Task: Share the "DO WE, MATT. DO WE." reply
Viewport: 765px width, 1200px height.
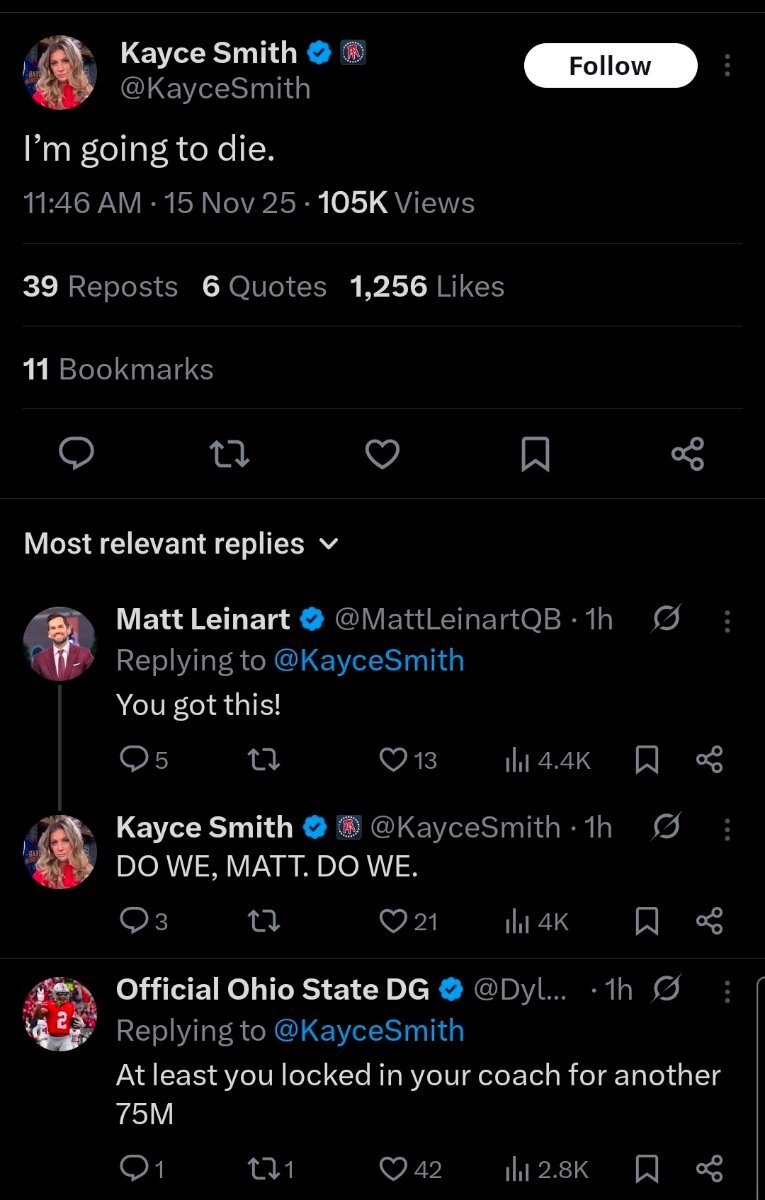Action: [x=709, y=921]
